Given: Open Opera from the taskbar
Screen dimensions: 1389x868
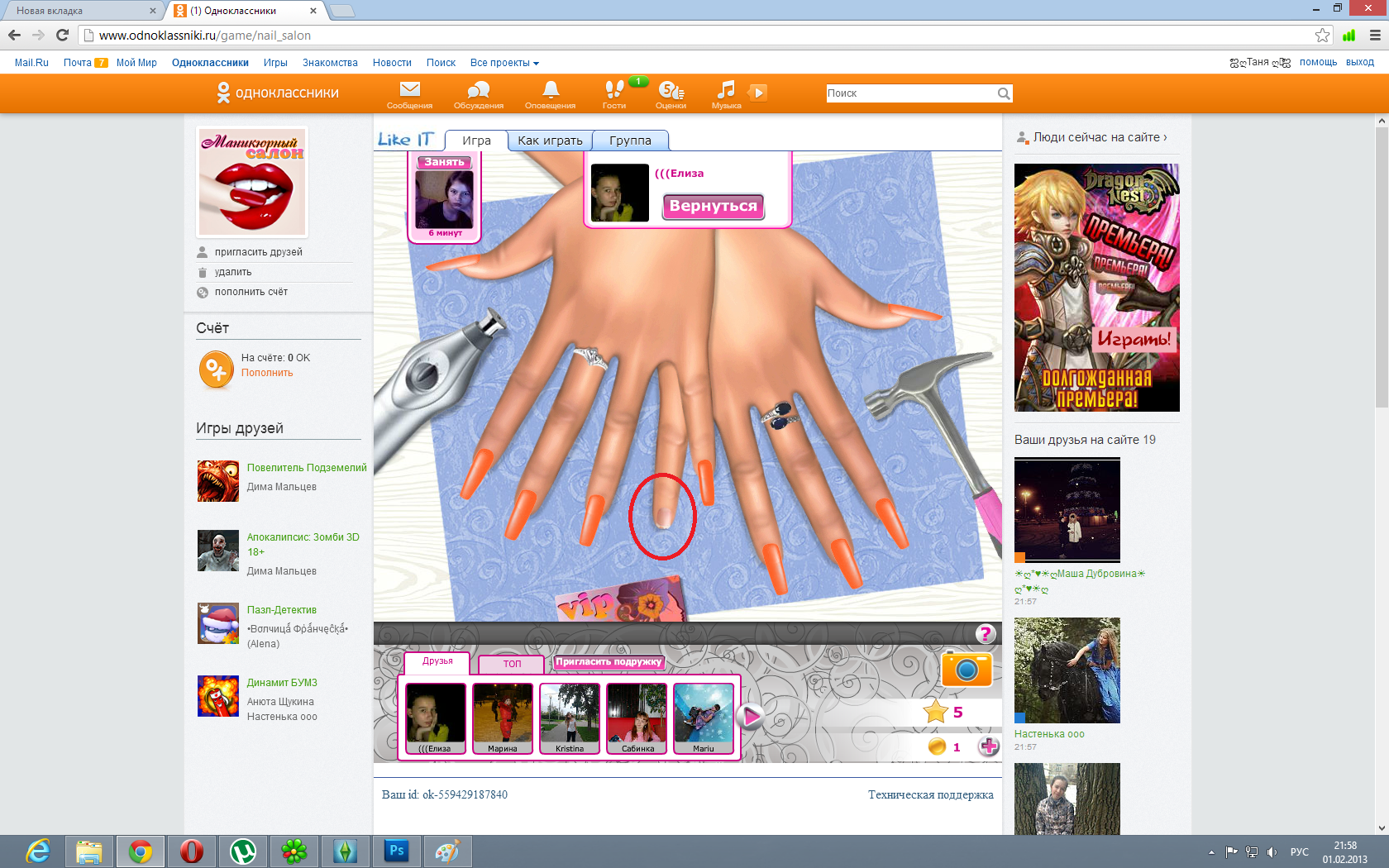Looking at the screenshot, I should click(191, 851).
